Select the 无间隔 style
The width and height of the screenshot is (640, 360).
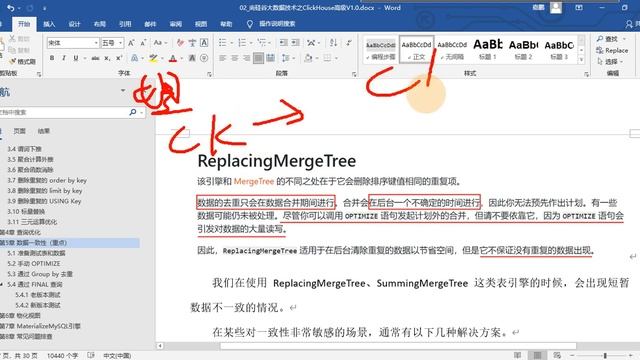click(x=452, y=50)
